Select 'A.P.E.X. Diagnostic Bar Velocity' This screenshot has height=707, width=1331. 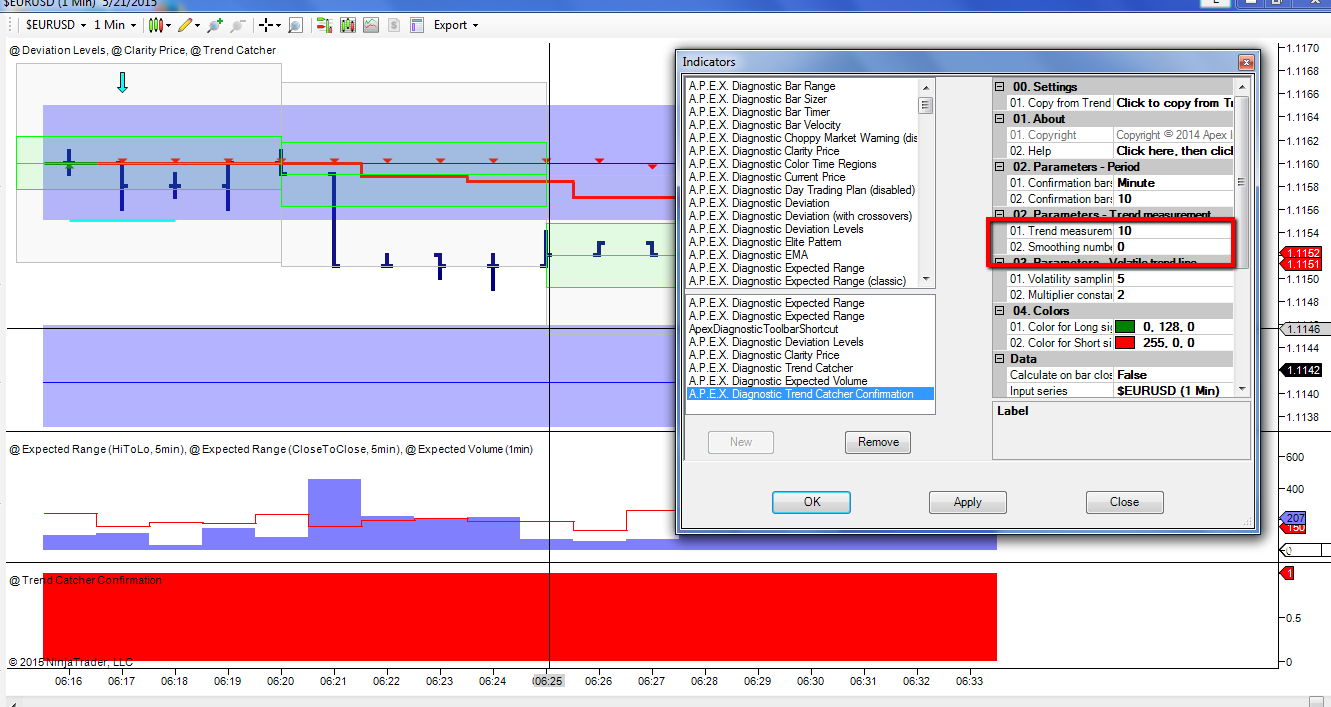[x=765, y=125]
